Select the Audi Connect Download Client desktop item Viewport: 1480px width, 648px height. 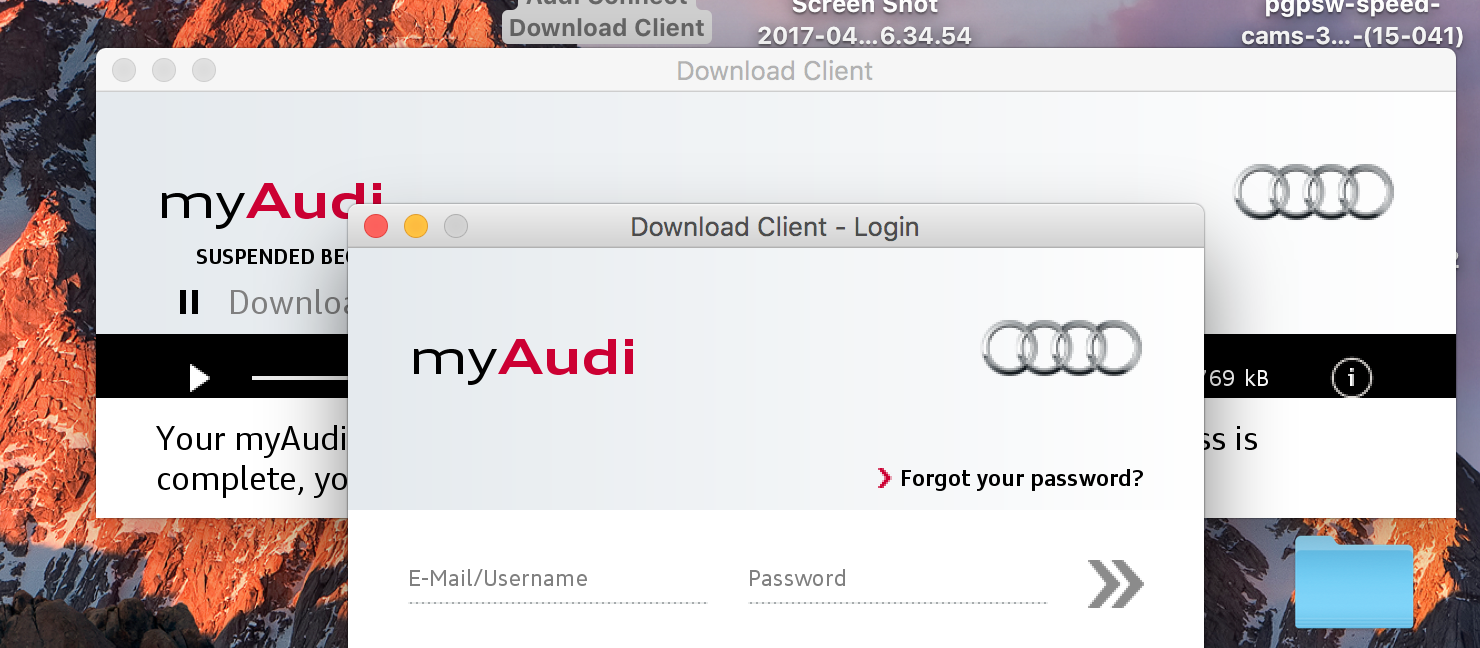(x=607, y=20)
